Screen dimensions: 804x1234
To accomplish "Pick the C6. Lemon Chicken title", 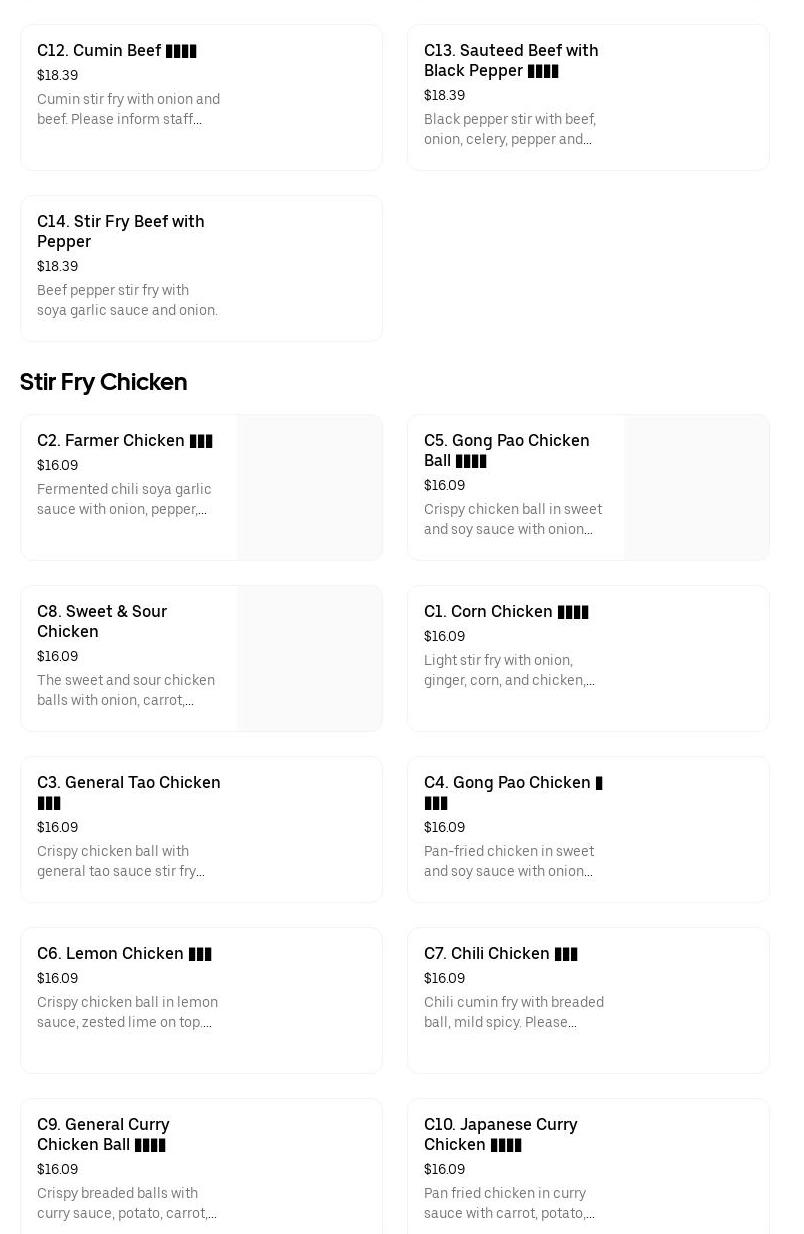I will point(124,954).
